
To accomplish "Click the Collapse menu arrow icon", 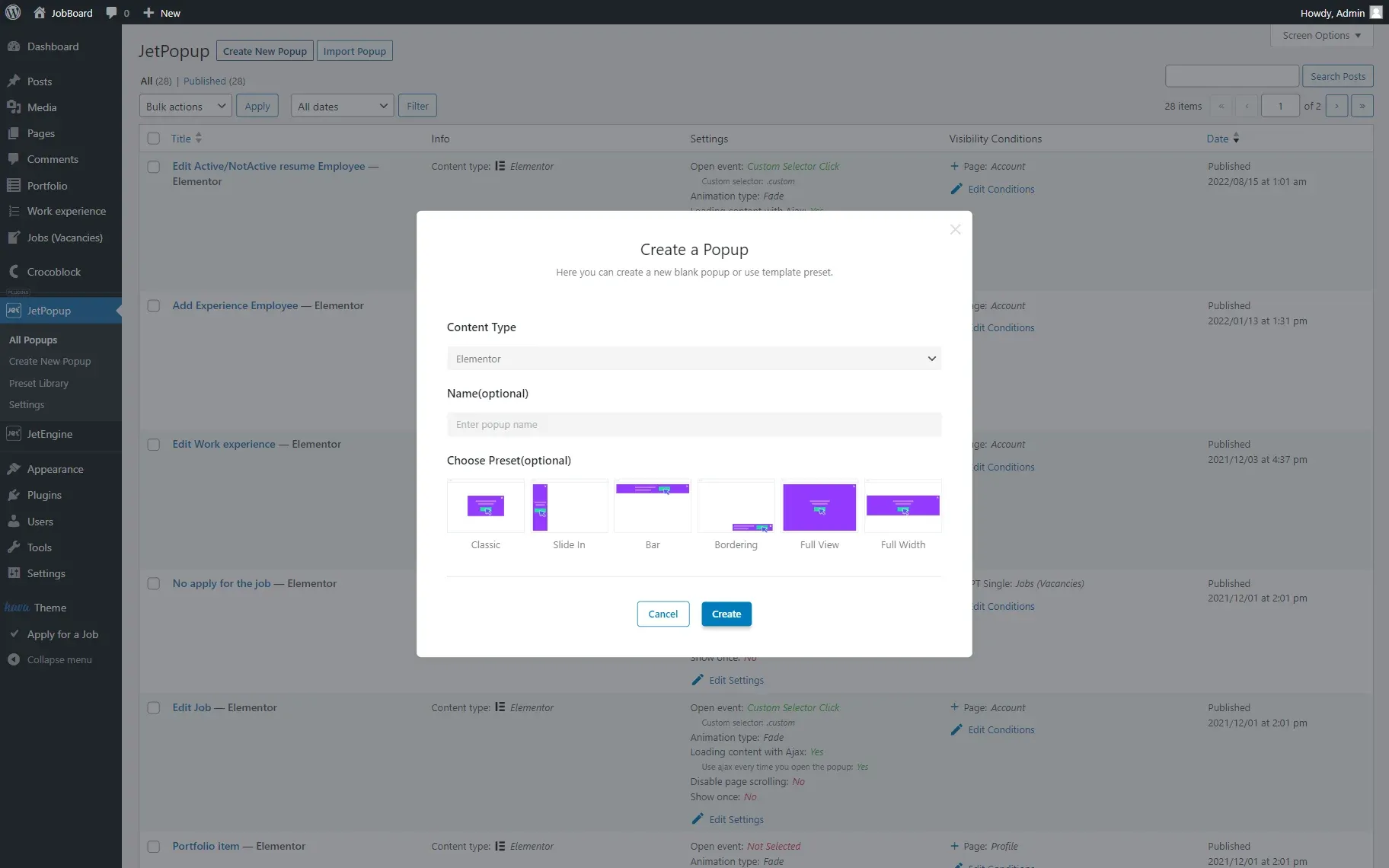I will [x=14, y=659].
